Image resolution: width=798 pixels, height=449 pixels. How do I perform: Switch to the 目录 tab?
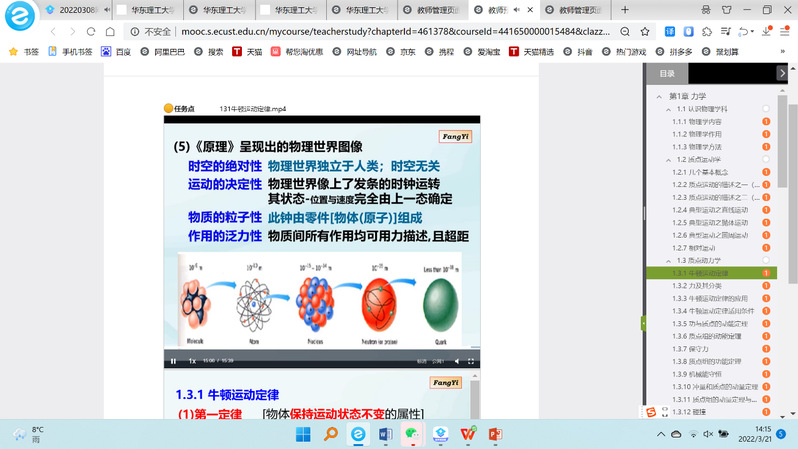[x=667, y=73]
